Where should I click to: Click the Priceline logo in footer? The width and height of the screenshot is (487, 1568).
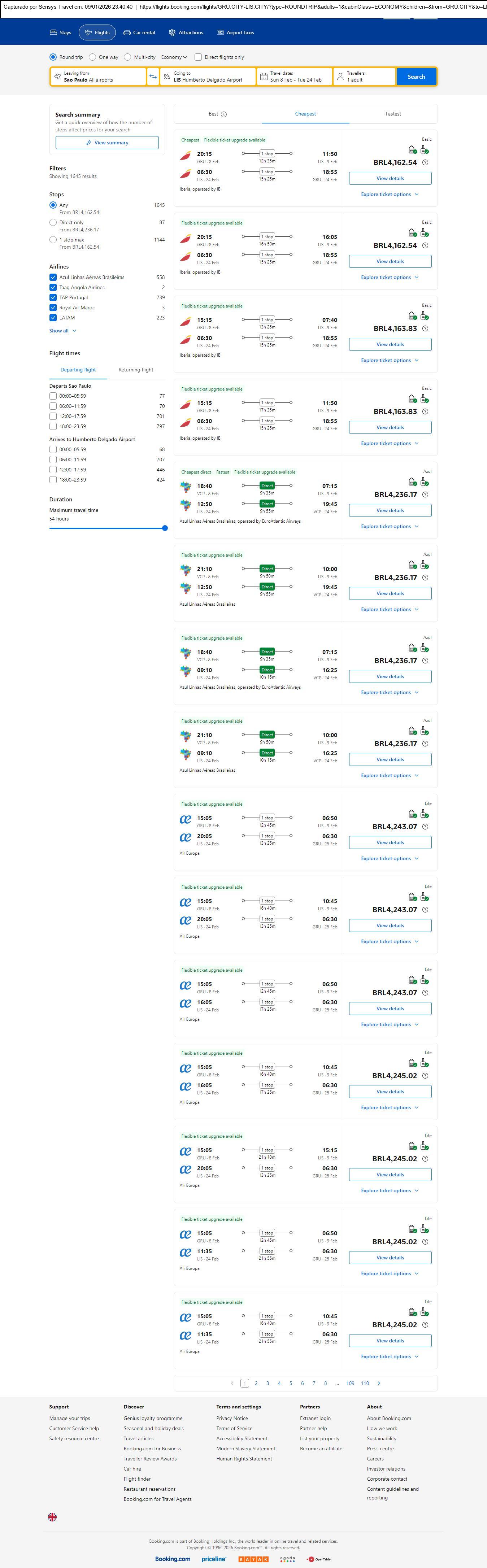click(214, 1559)
